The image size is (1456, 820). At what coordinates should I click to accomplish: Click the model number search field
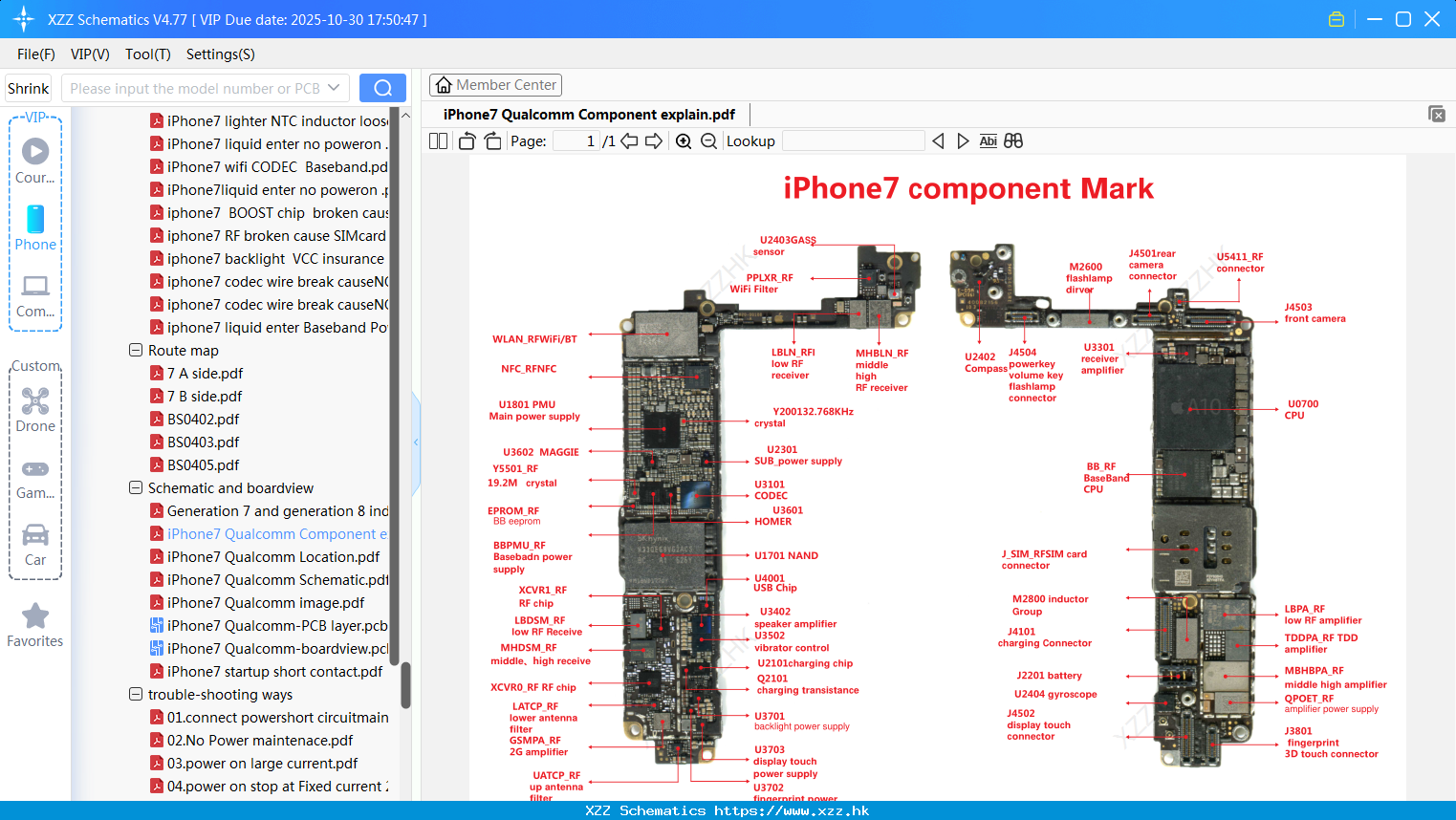[194, 88]
